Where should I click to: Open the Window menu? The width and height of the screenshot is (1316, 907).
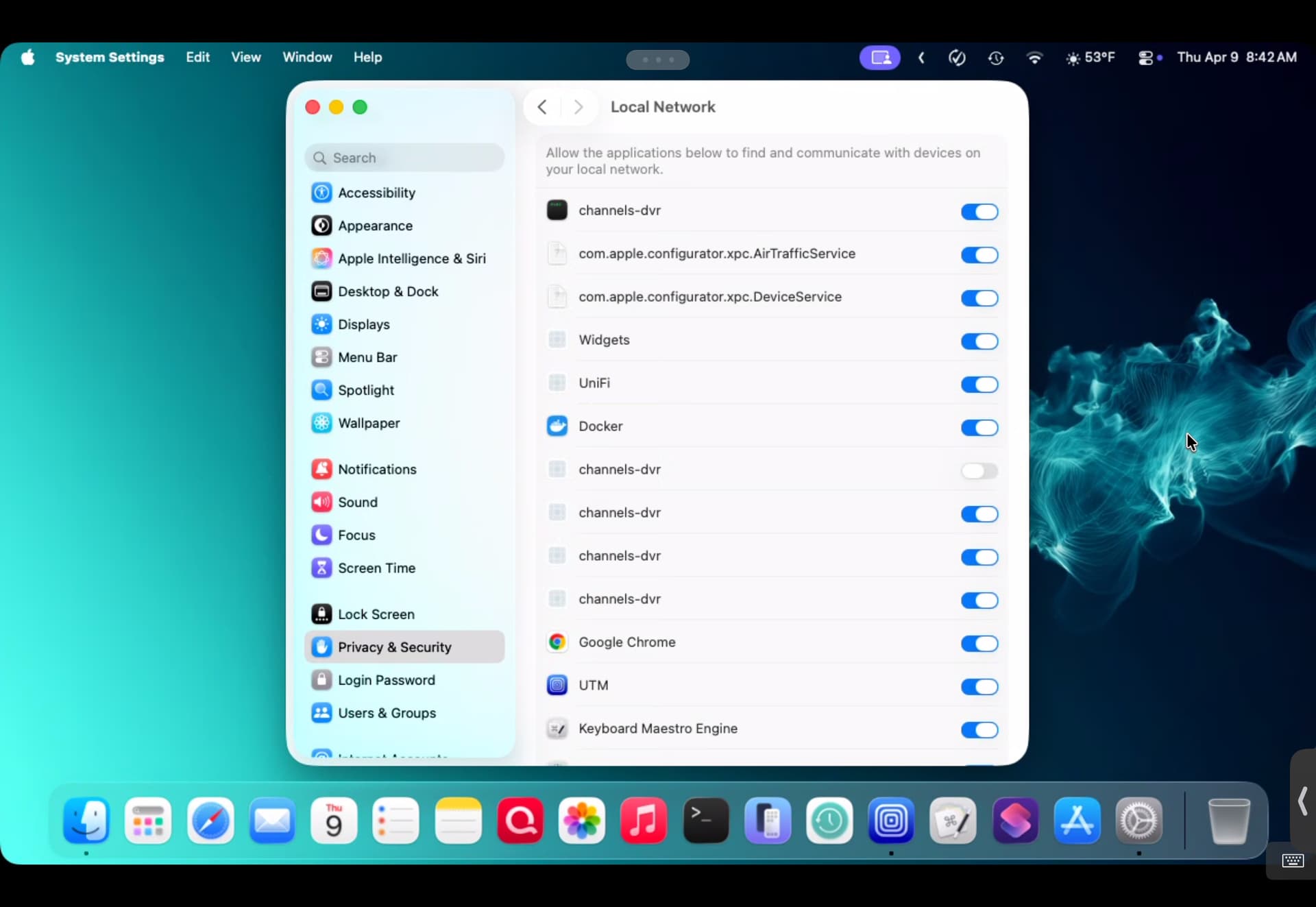[306, 58]
